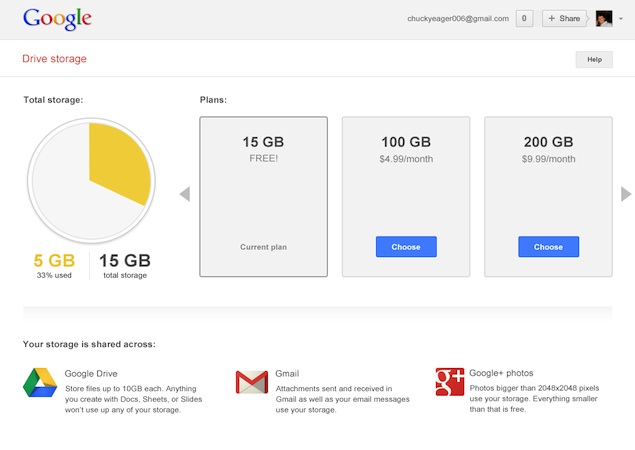Select the 15 GB free plan card
The height and width of the screenshot is (450, 635).
264,197
